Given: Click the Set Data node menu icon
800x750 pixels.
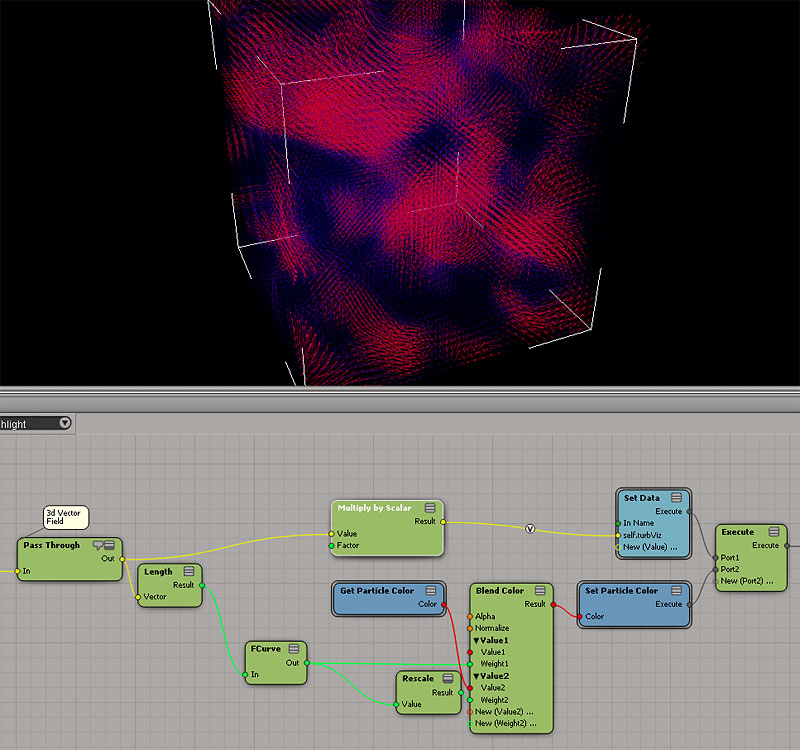Looking at the screenshot, I should click(x=676, y=498).
